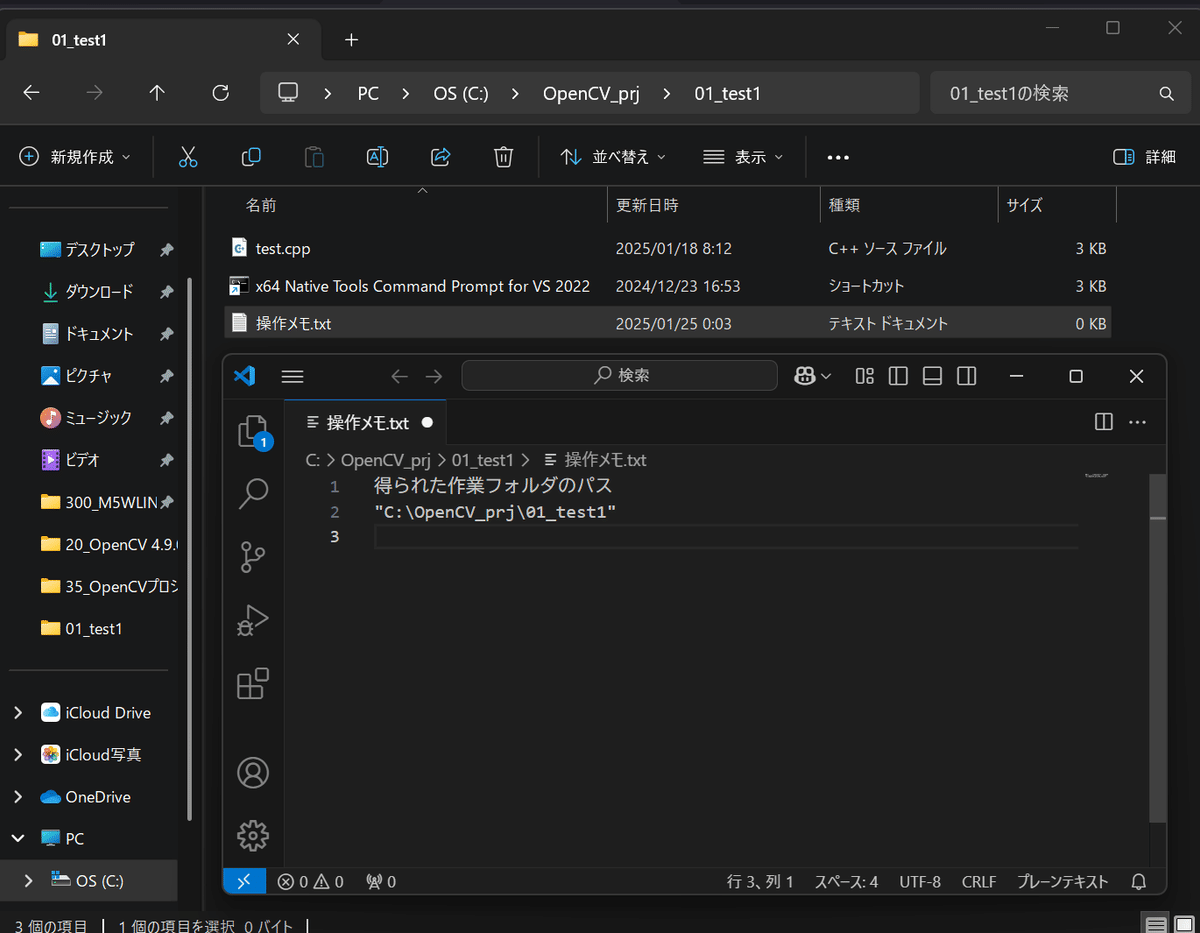Image resolution: width=1200 pixels, height=933 pixels.
Task: Open the 並べ替え sort dropdown
Action: (613, 157)
